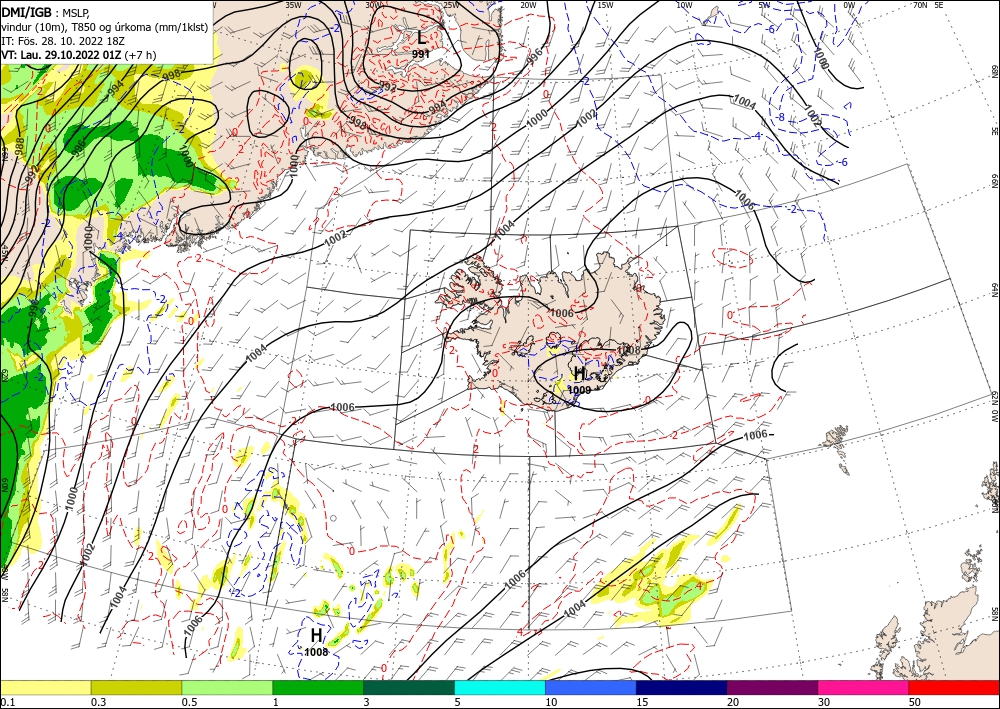Click the '1009' pressure value near Iceland
This screenshot has height=709, width=1000.
tap(579, 390)
